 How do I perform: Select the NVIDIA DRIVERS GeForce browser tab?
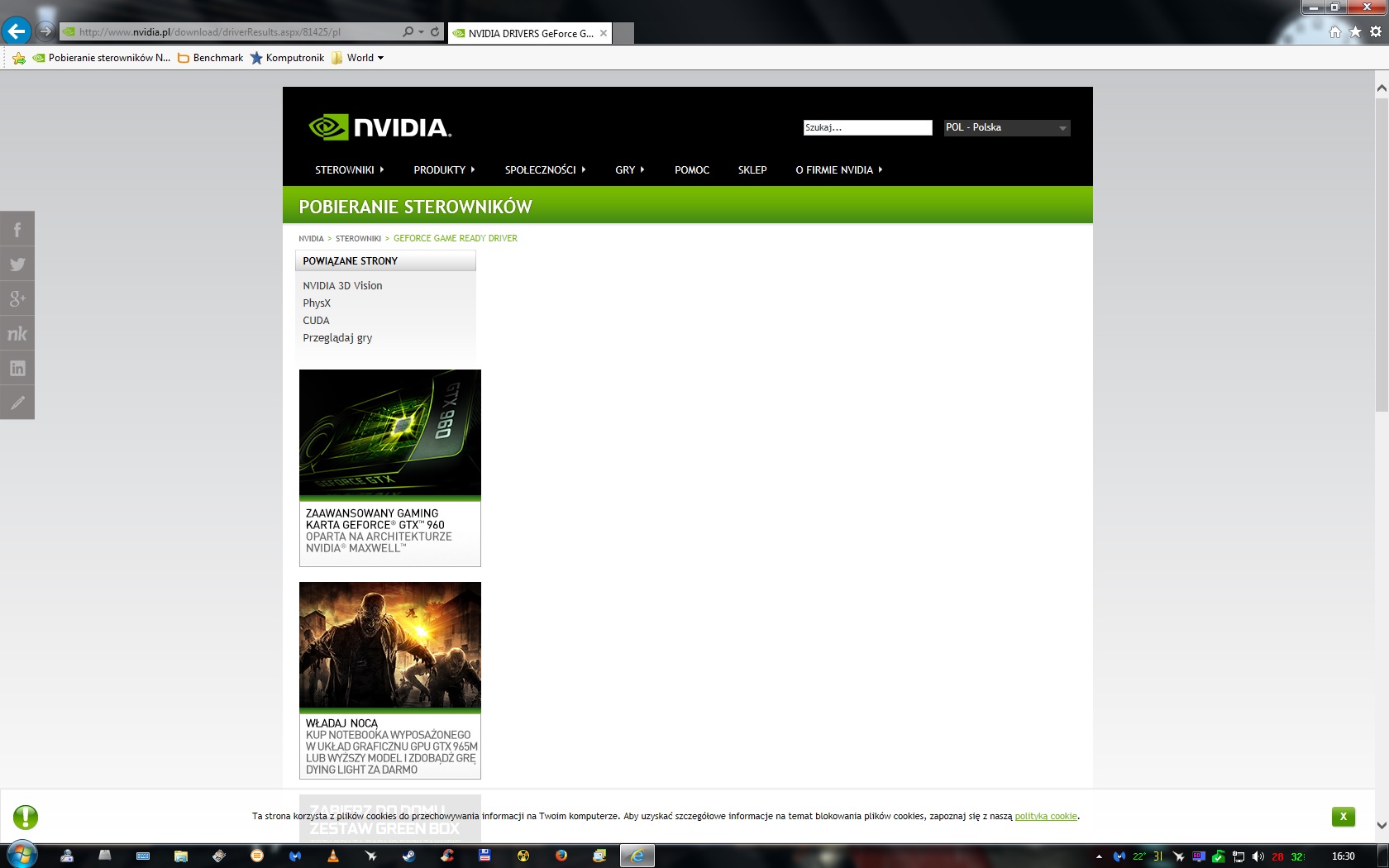coord(529,33)
